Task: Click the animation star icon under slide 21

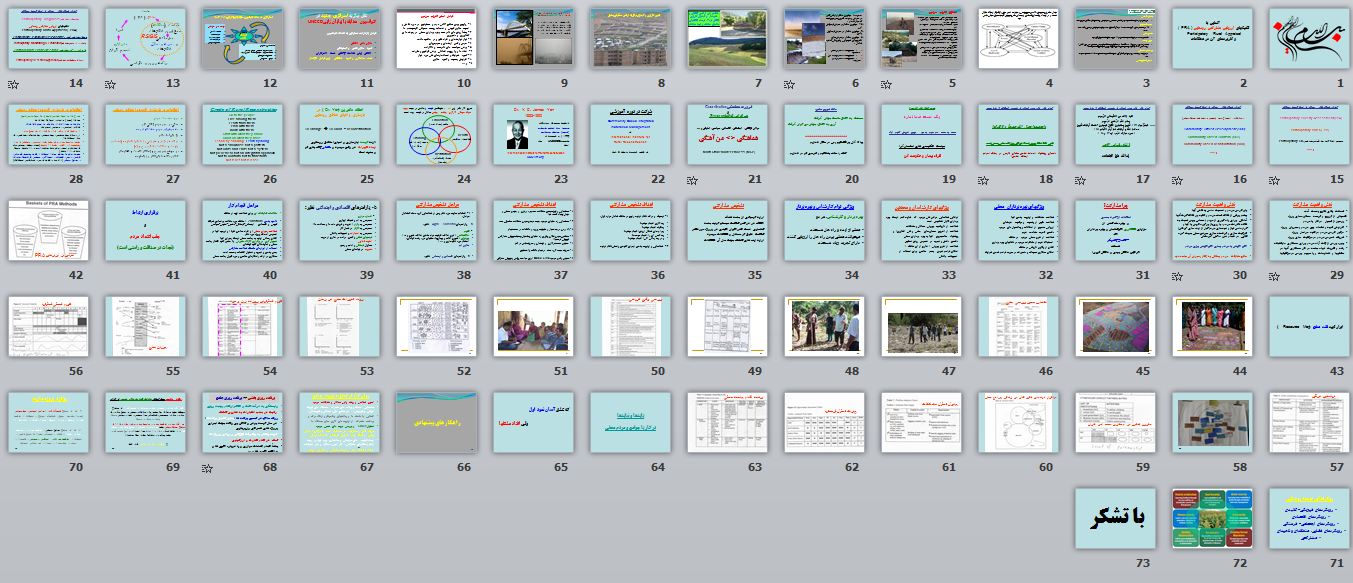Action: [x=692, y=180]
